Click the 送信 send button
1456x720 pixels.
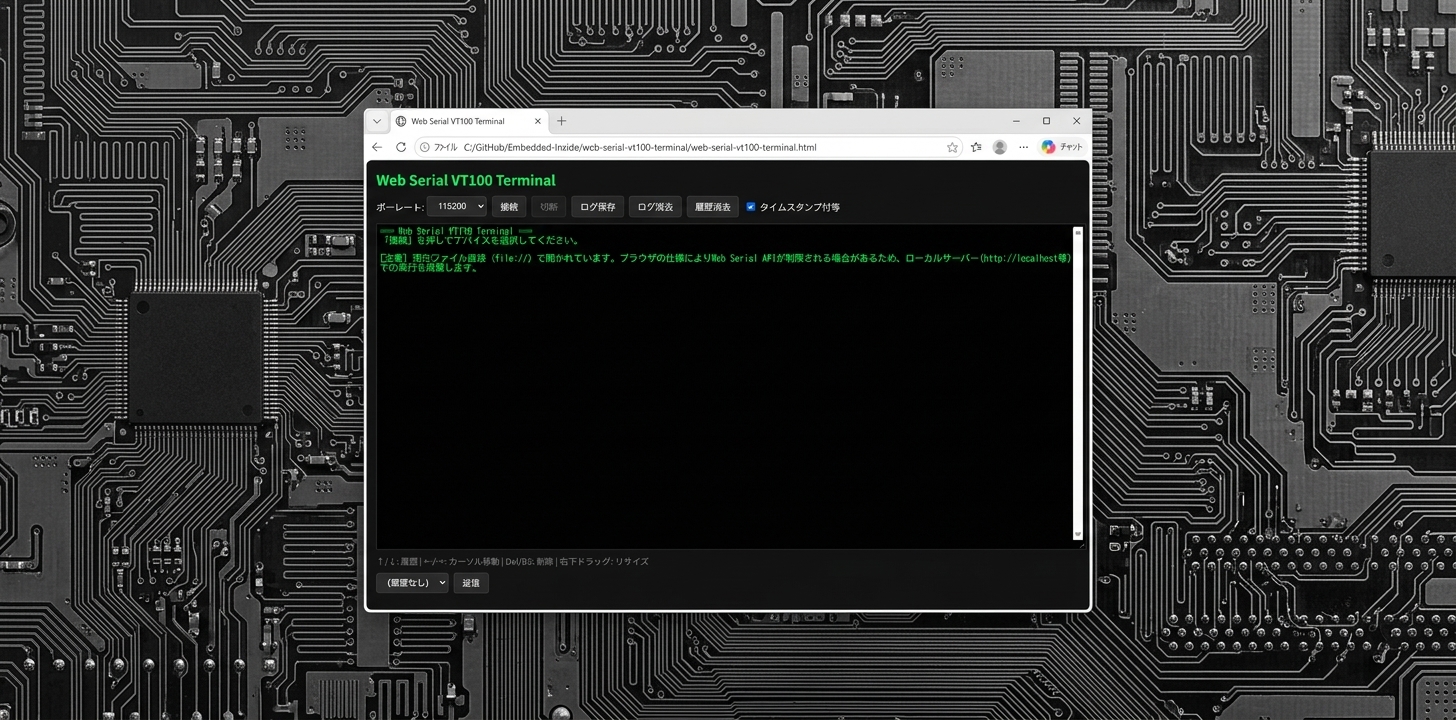[471, 583]
